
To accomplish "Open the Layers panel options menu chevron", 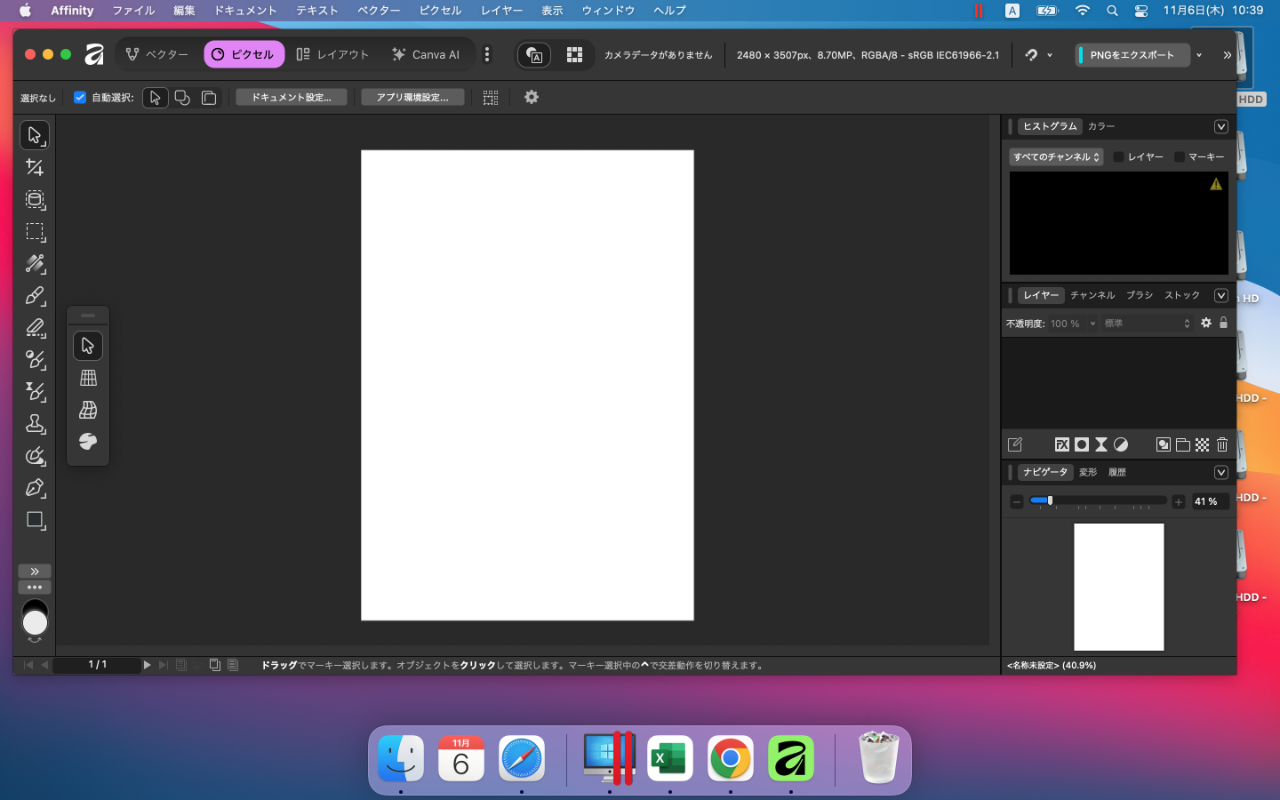I will (1221, 296).
